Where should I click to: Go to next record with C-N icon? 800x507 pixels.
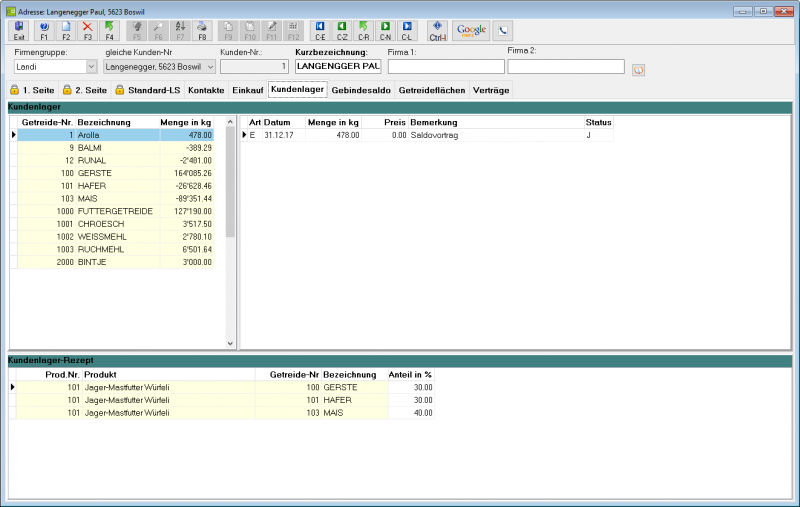pos(385,31)
